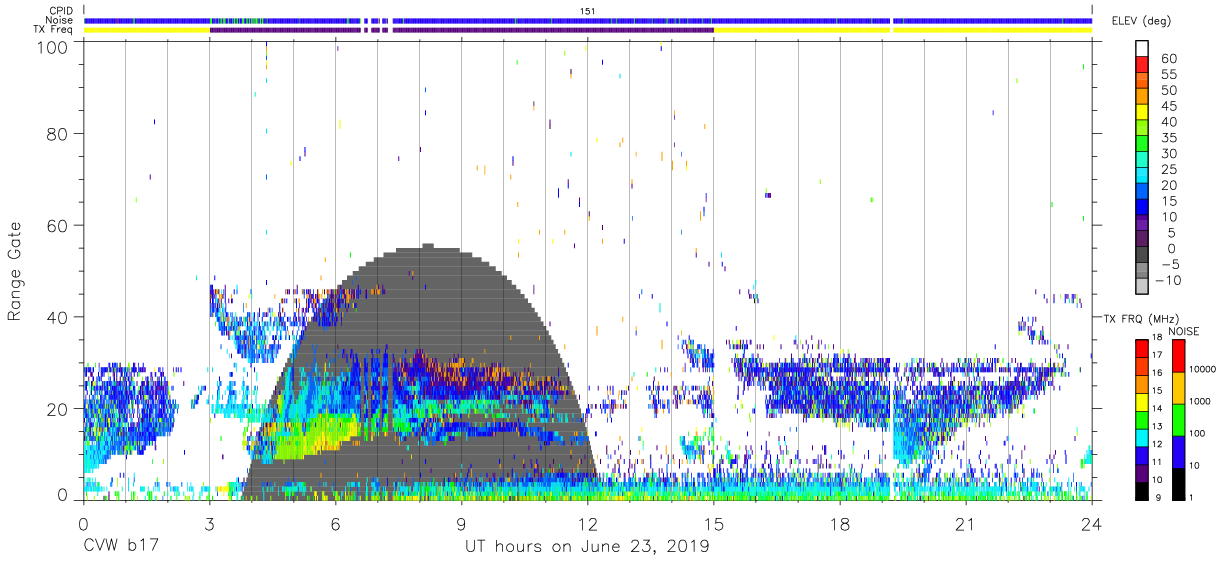This screenshot has width=1228, height=567.
Task: Click the purple segment of the TX Freq strip
Action: pos(461,29)
